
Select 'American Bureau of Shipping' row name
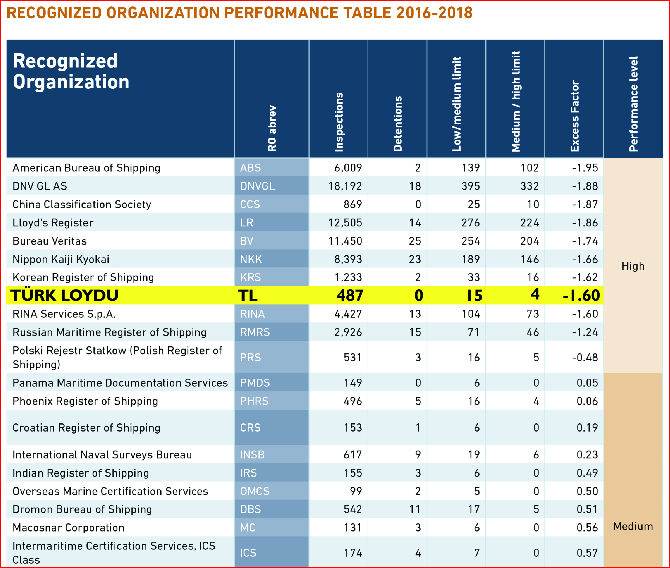[86, 168]
